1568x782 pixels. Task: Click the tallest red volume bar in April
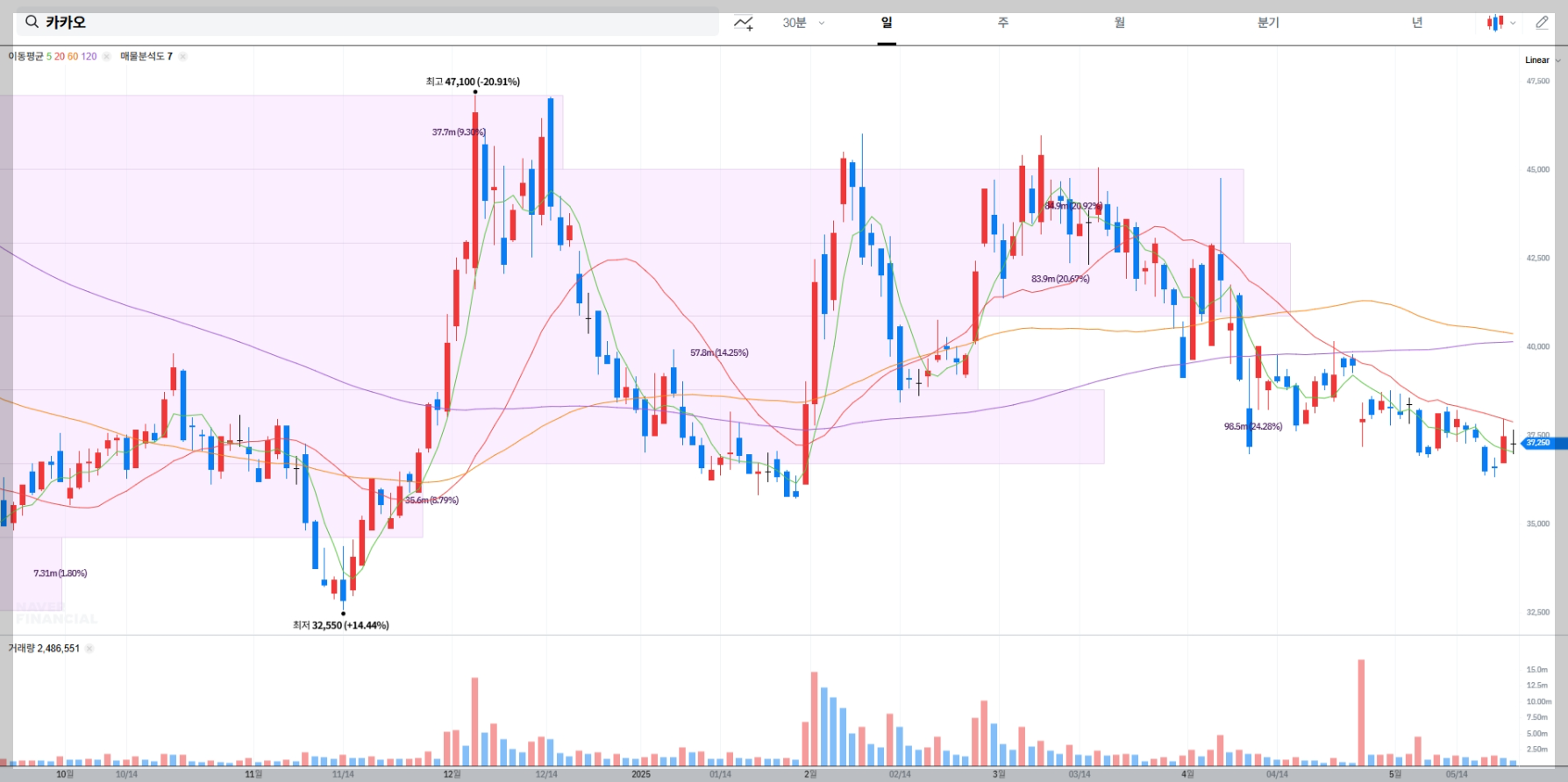1361,713
